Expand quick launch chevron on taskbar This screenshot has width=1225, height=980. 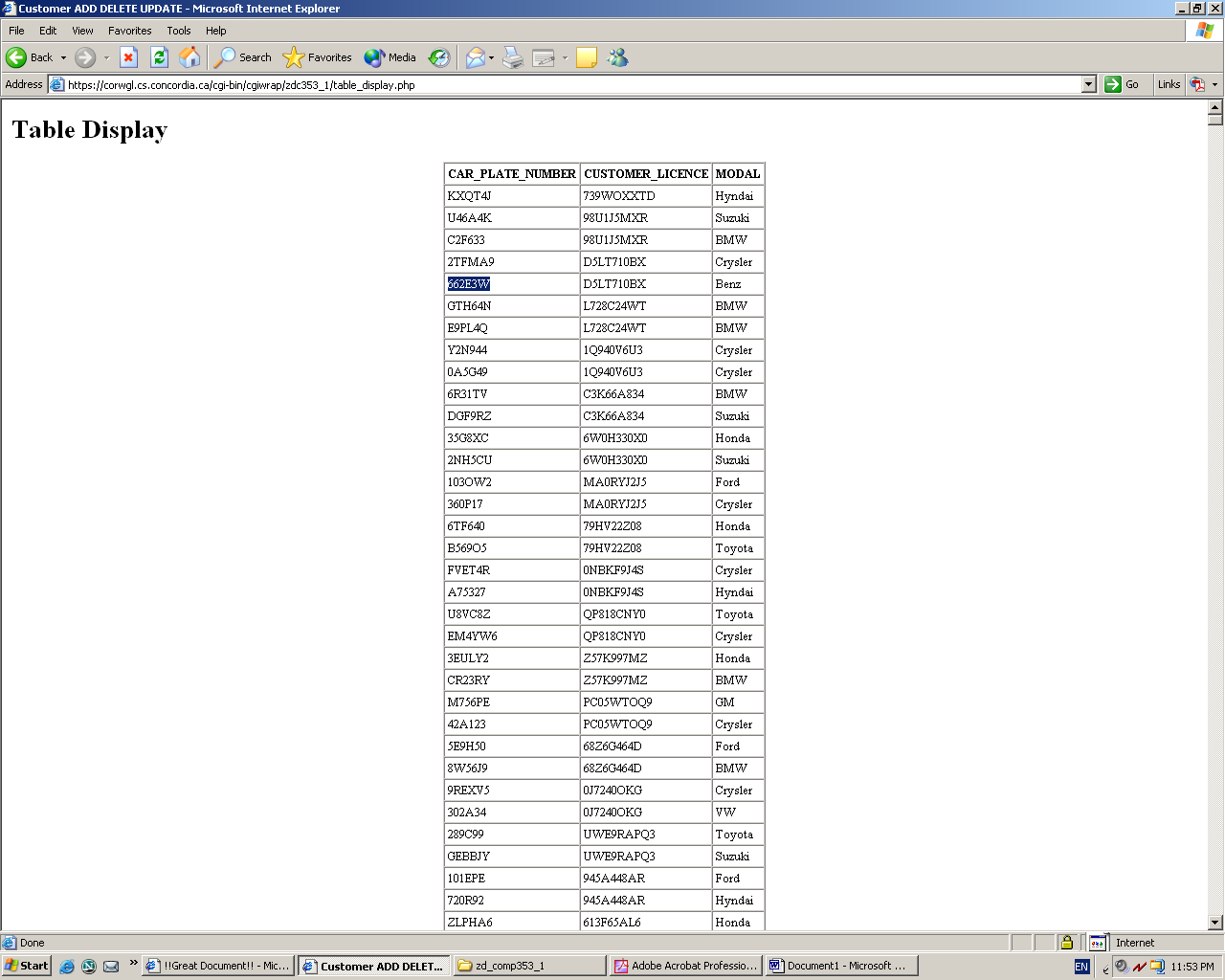pos(133,963)
